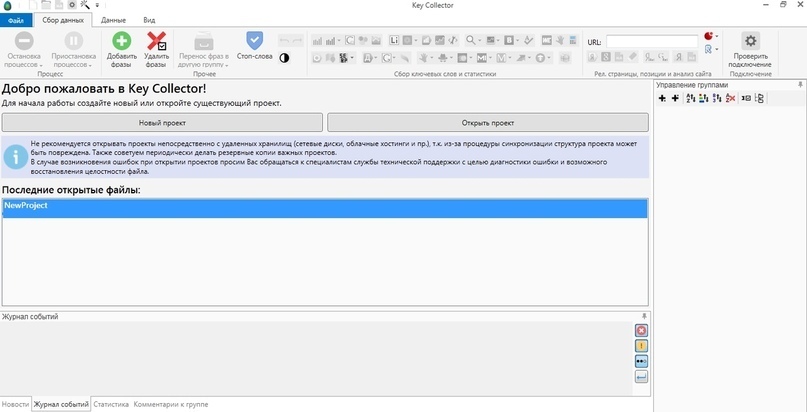Click the Key Collector egg logo icon
807x412 pixels.
pos(6,6)
